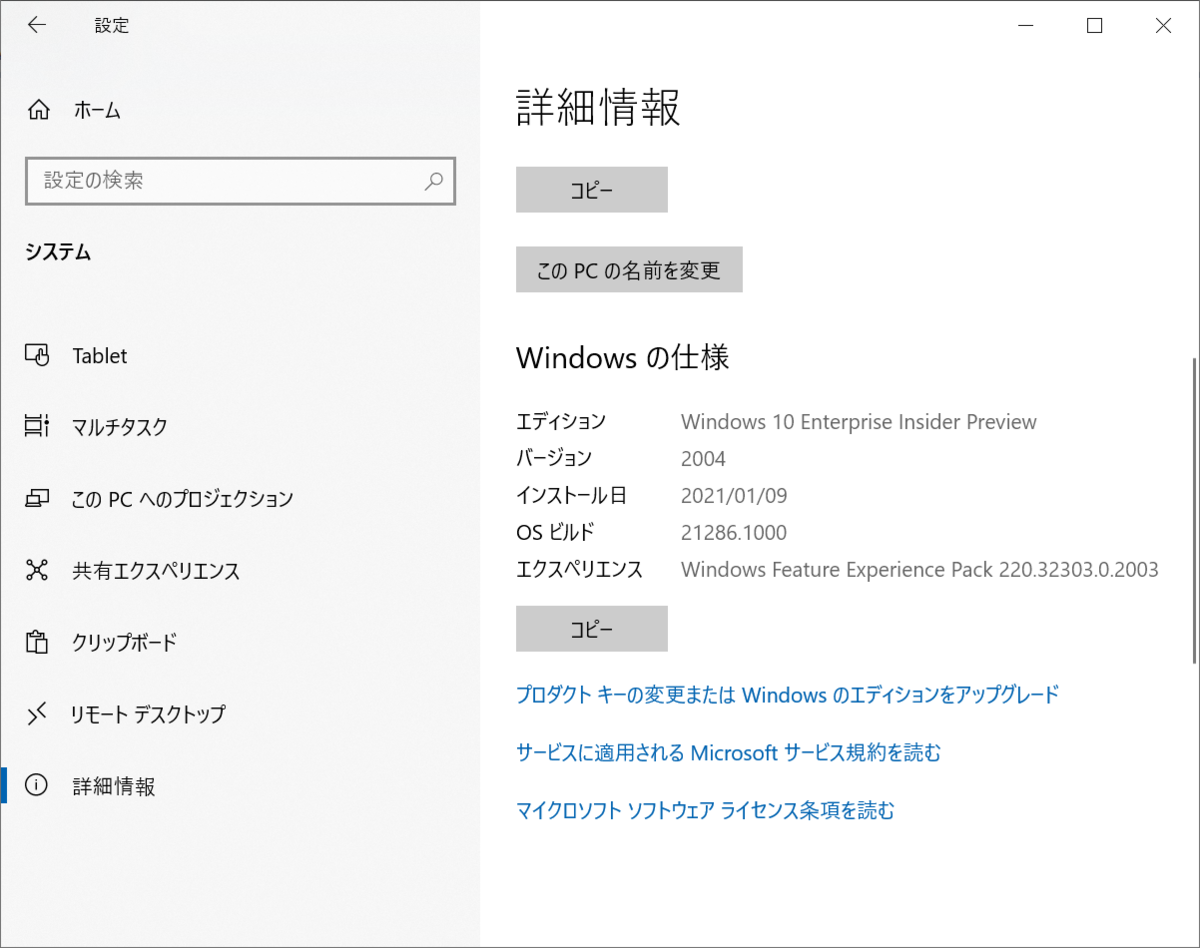Go back with the arrow icon
Image resolution: width=1200 pixels, height=948 pixels.
(37, 25)
